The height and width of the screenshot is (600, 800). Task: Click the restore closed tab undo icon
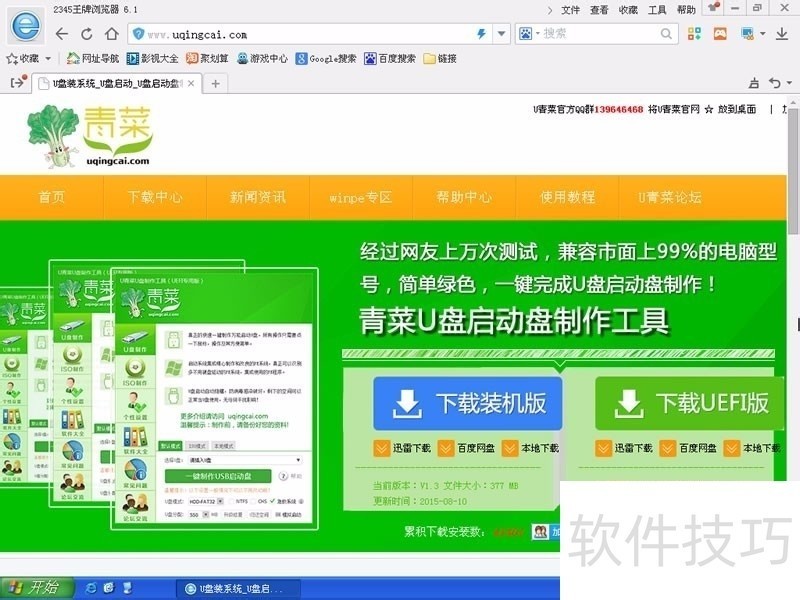[775, 83]
